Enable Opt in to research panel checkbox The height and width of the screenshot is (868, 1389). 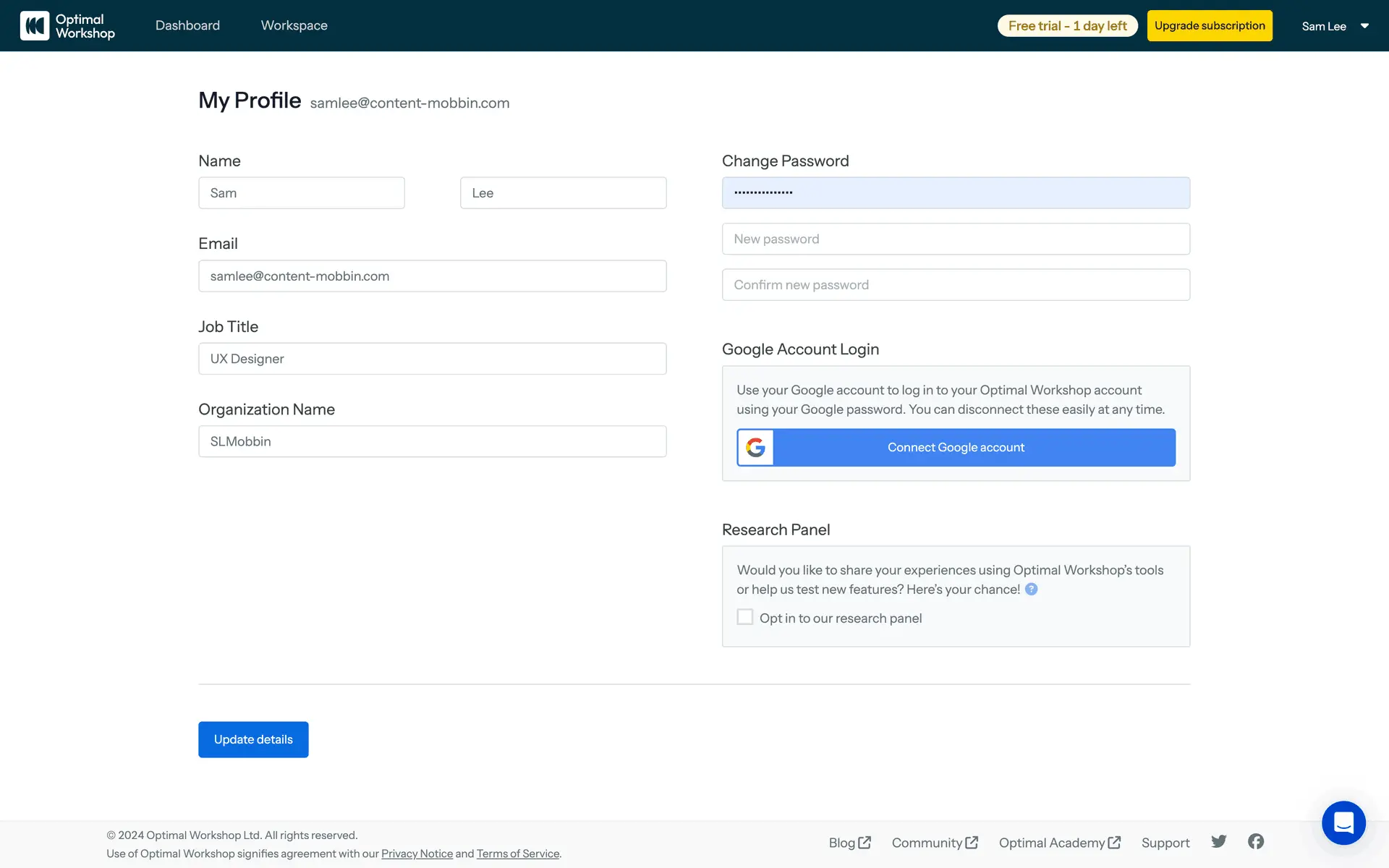pos(745,617)
